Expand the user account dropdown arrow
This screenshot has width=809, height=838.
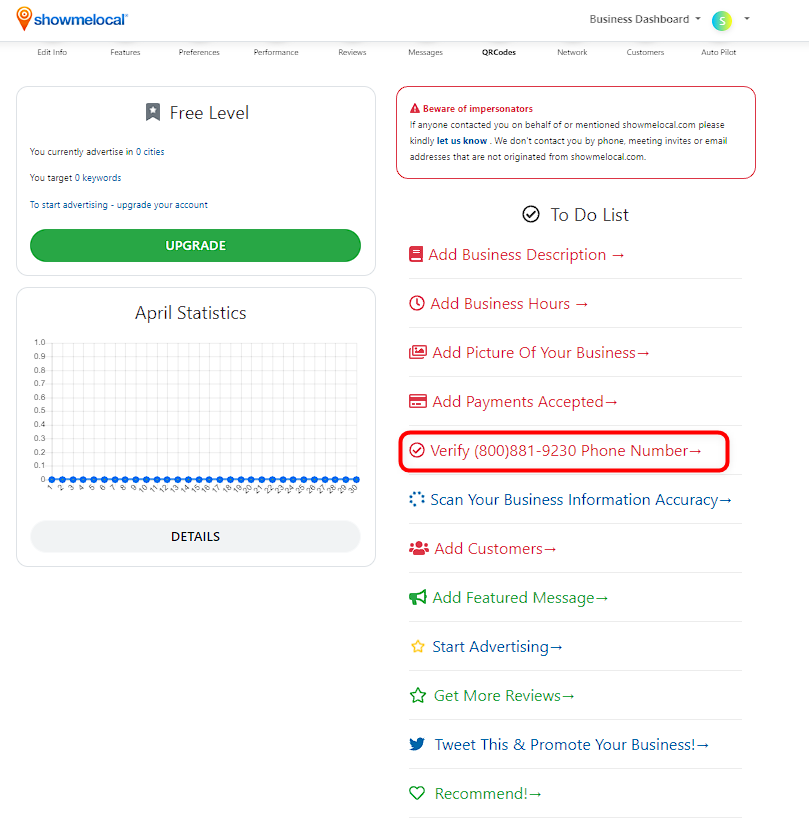coord(747,19)
